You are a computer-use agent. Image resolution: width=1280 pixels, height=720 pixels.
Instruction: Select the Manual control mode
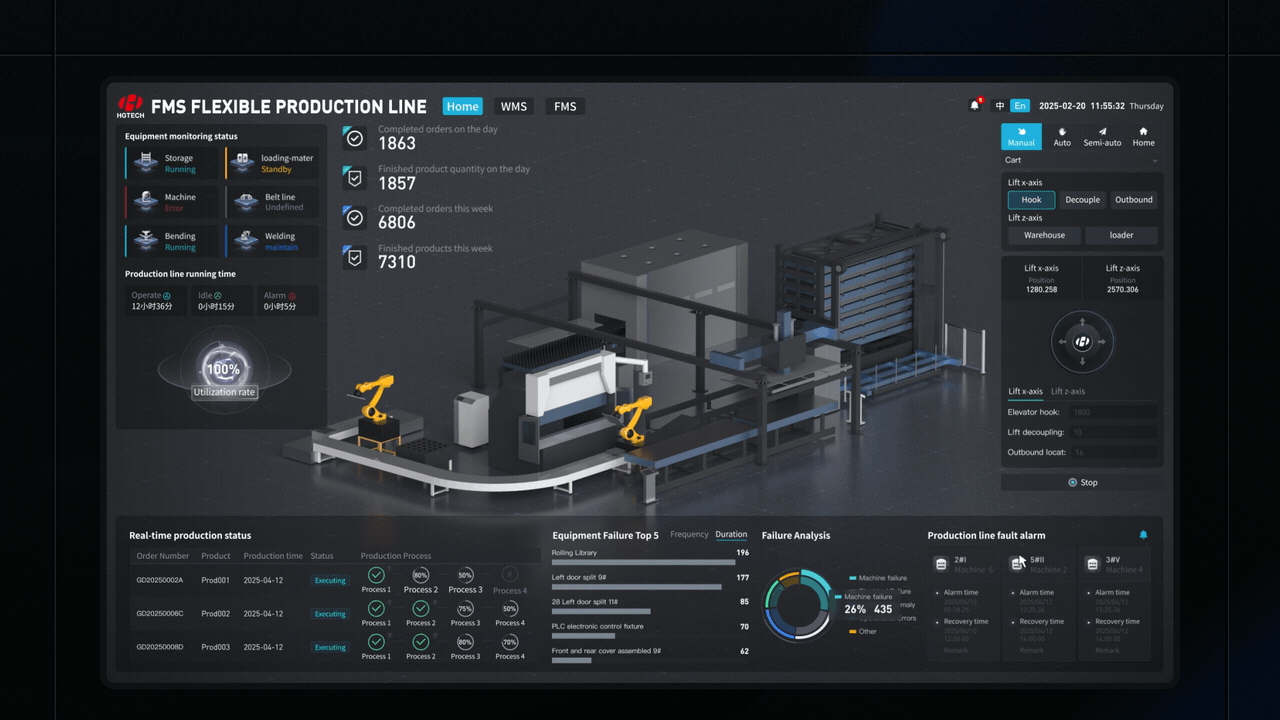[x=1021, y=136]
